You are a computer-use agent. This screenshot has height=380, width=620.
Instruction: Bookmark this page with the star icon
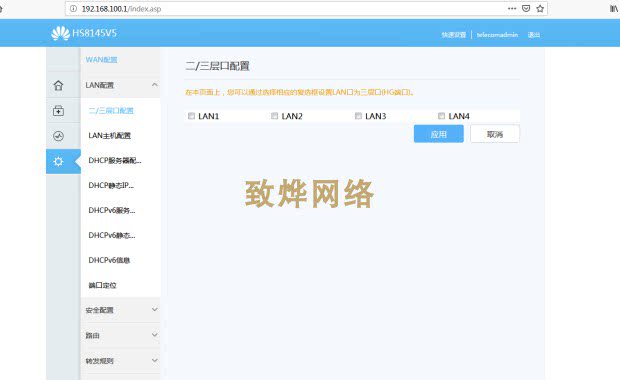pos(540,8)
